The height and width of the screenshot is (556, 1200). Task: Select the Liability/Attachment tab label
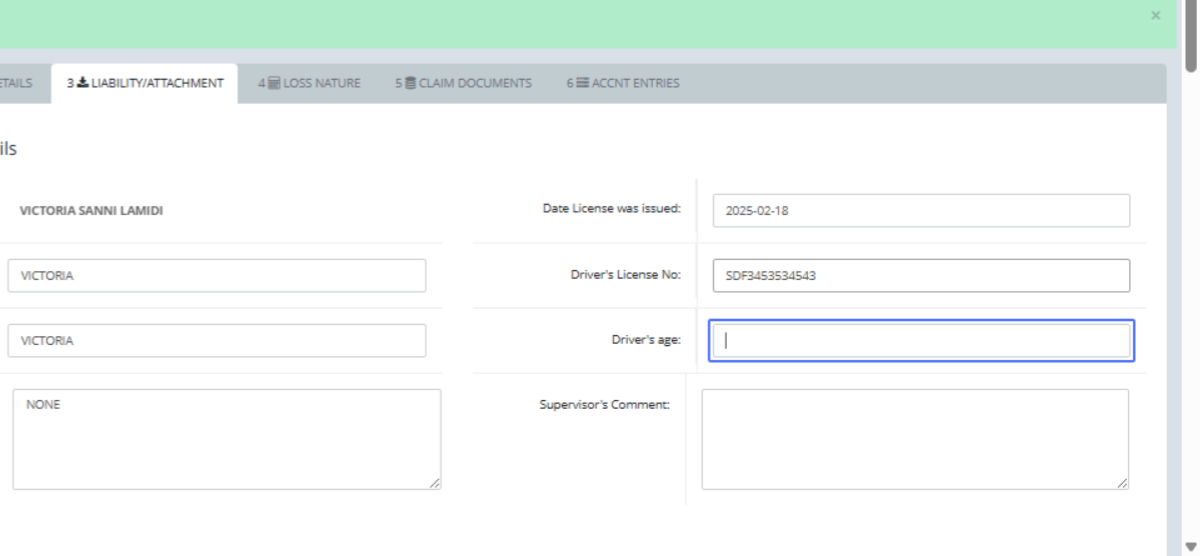pyautogui.click(x=157, y=83)
